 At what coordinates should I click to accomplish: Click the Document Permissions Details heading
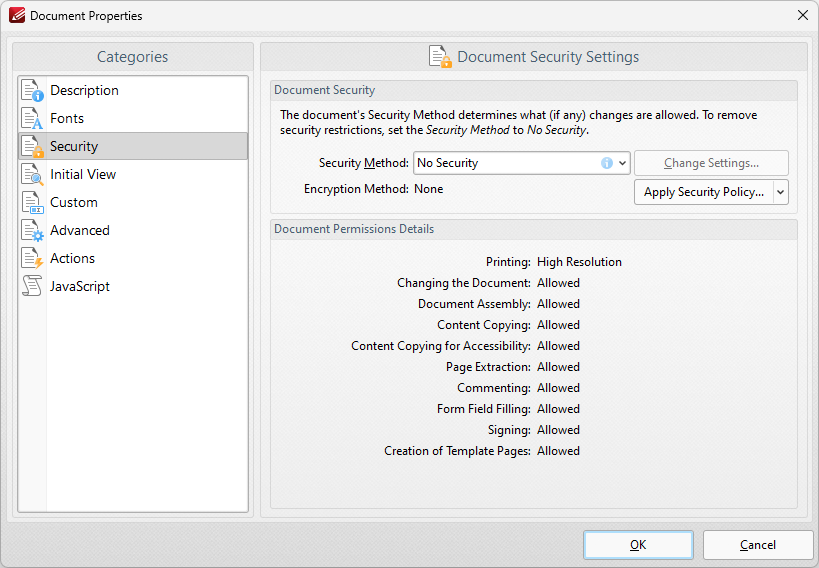[354, 229]
